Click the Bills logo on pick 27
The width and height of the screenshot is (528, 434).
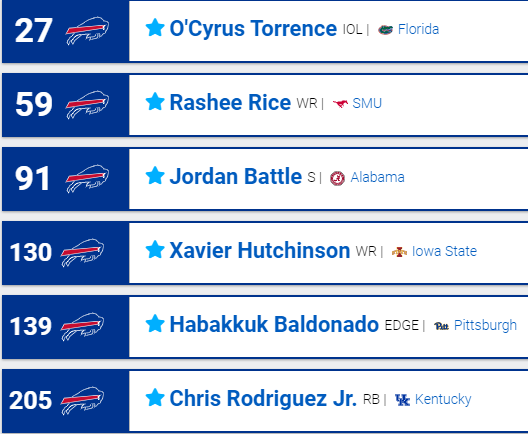(87, 31)
